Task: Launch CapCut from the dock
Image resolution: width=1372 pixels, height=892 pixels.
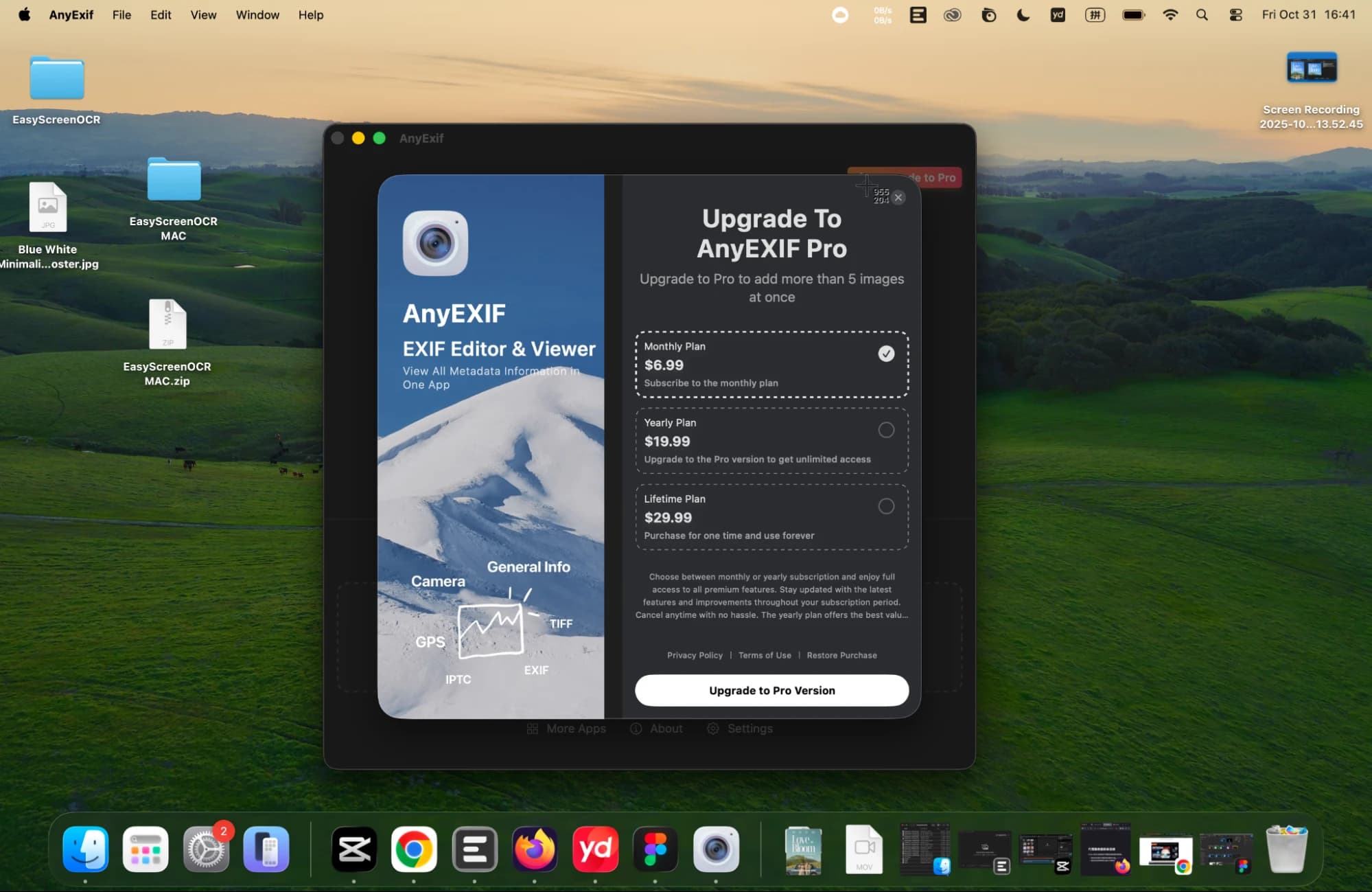Action: [354, 849]
